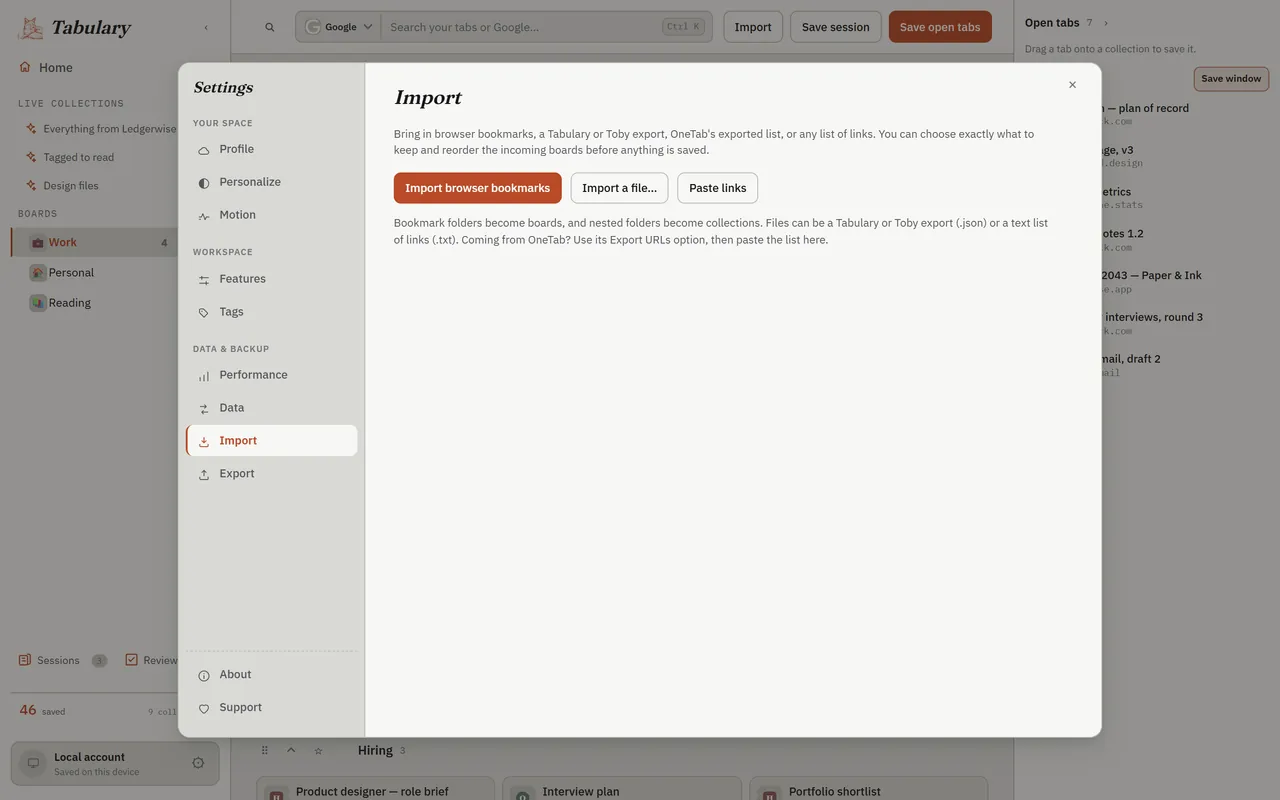Star the Hiring collection
The image size is (1280, 800).
[318, 750]
